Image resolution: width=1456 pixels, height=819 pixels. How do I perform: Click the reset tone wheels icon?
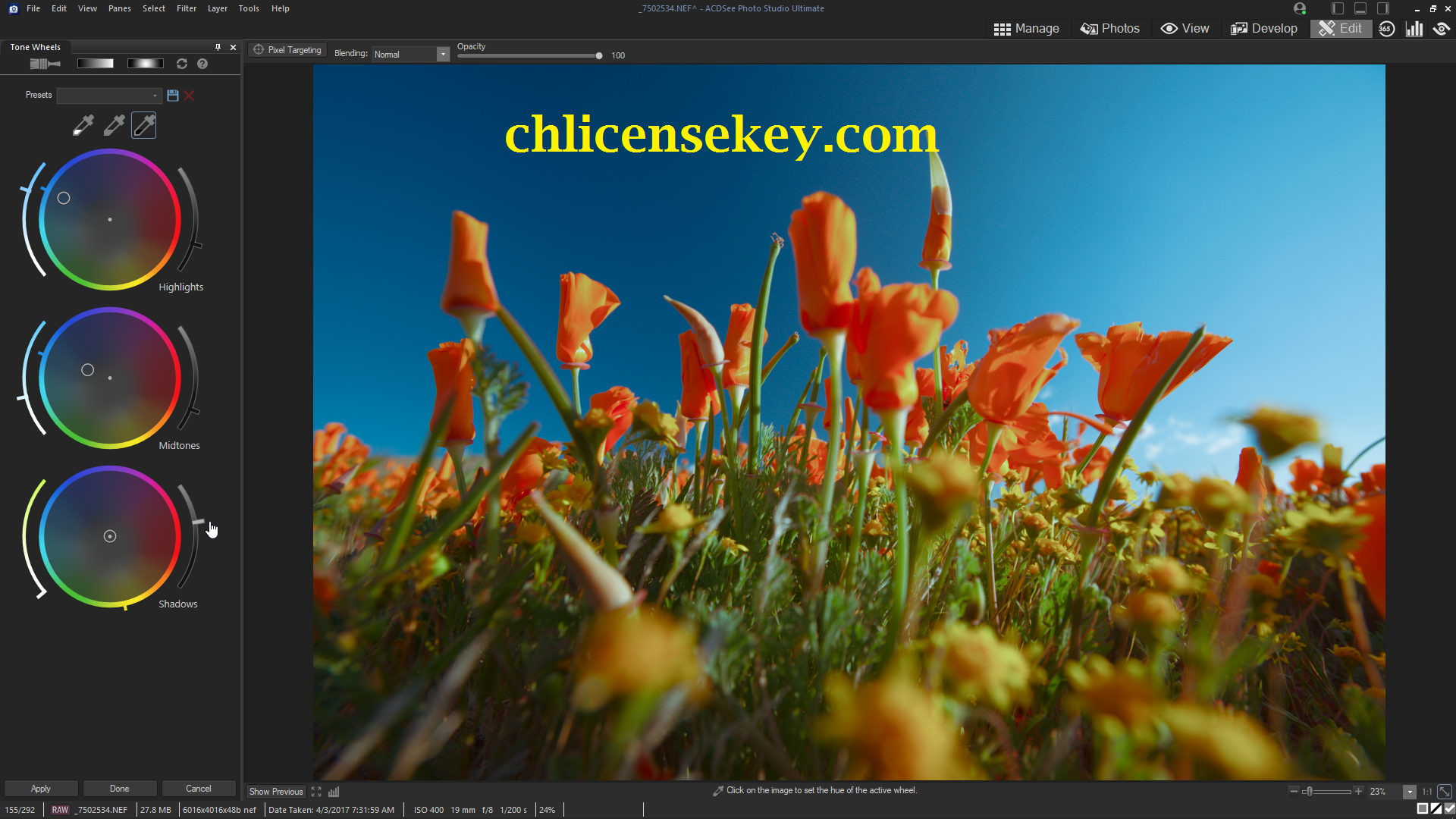tap(181, 64)
